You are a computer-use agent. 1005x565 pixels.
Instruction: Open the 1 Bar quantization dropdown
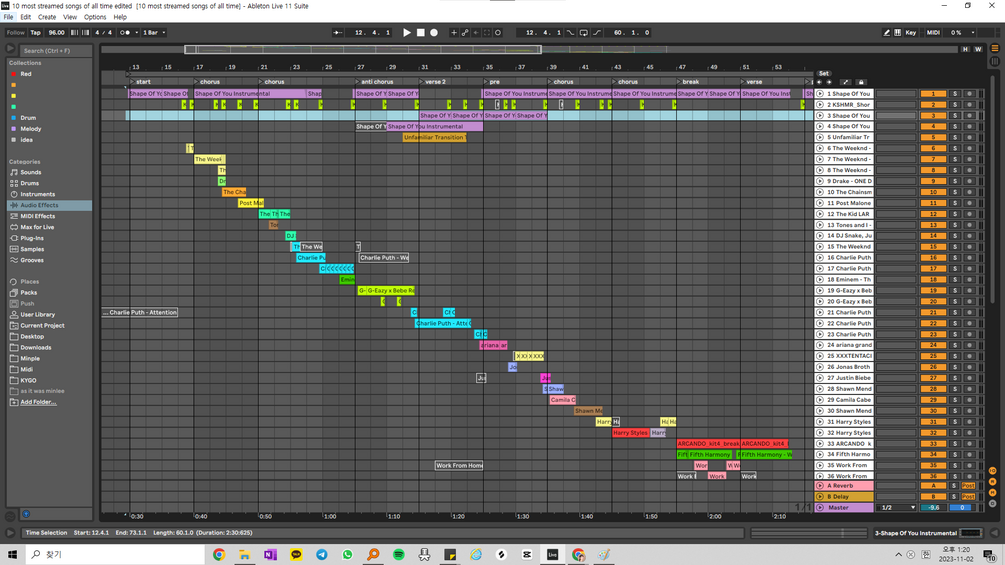154,32
